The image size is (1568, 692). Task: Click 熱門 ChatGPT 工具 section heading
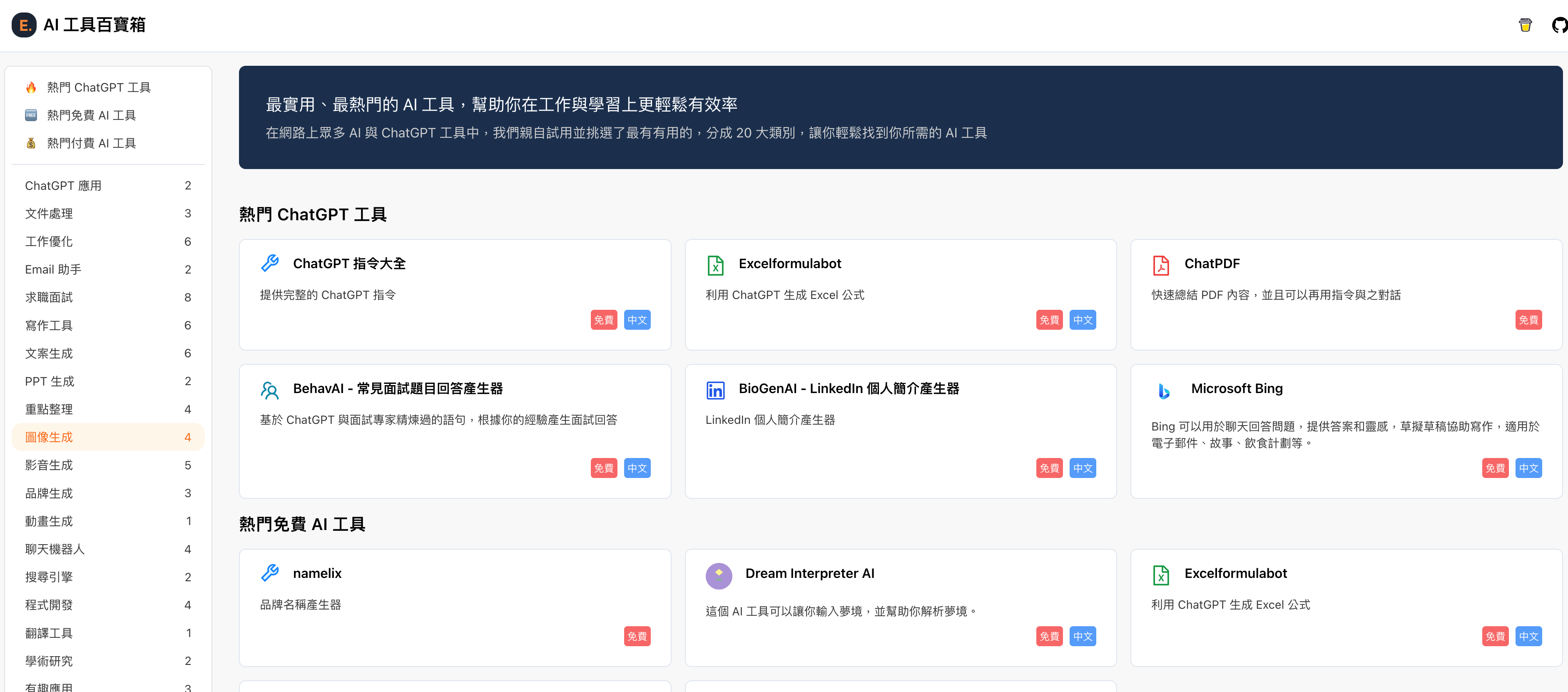[313, 215]
